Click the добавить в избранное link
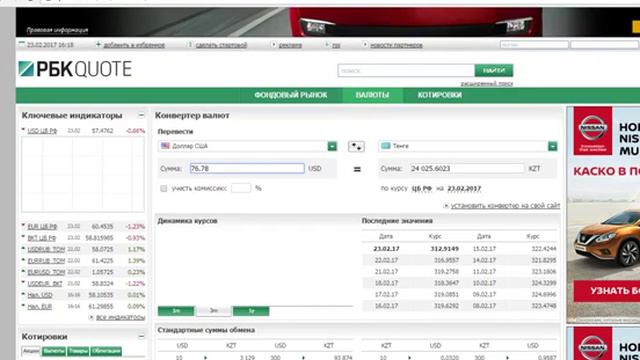Screen dimensions: 640x360 tap(134, 45)
